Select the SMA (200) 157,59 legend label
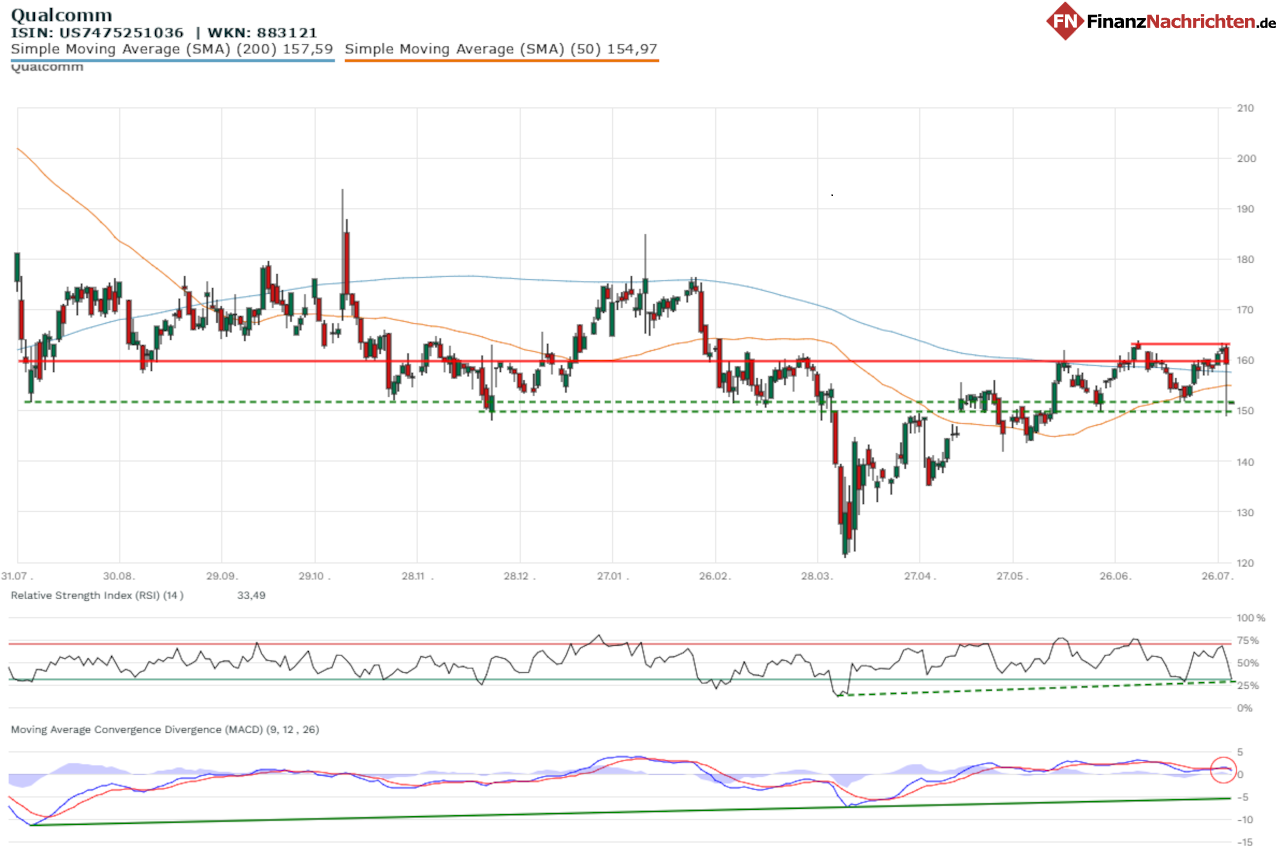The image size is (1280, 850). coord(172,48)
